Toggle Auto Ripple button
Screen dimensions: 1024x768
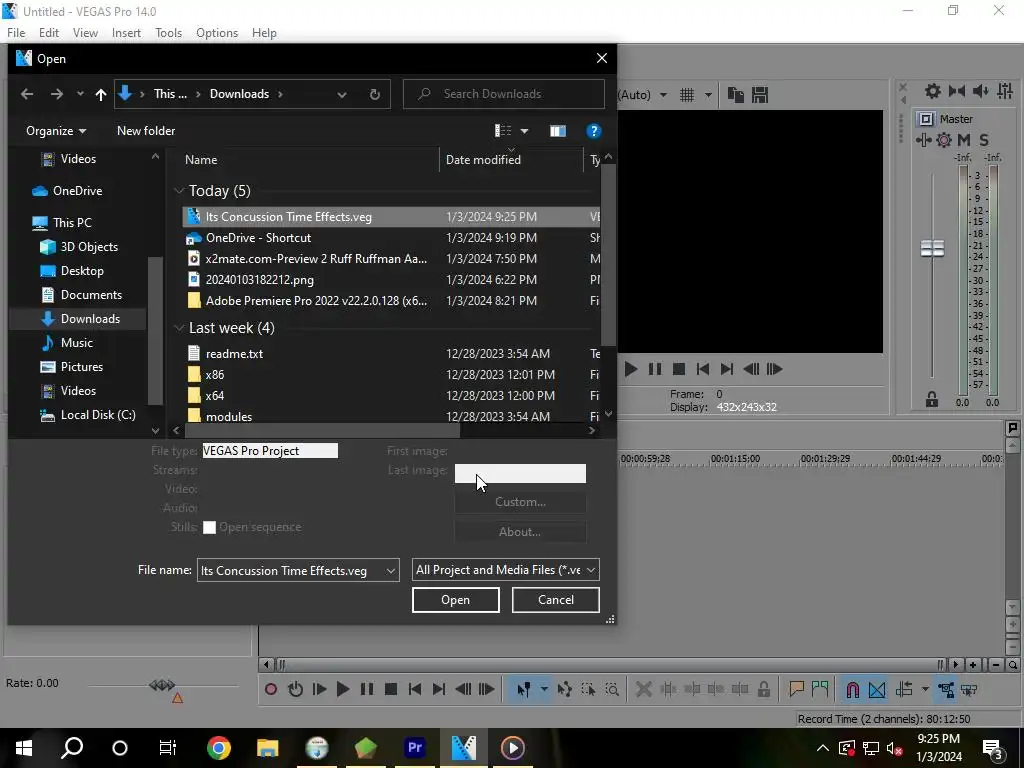click(904, 689)
